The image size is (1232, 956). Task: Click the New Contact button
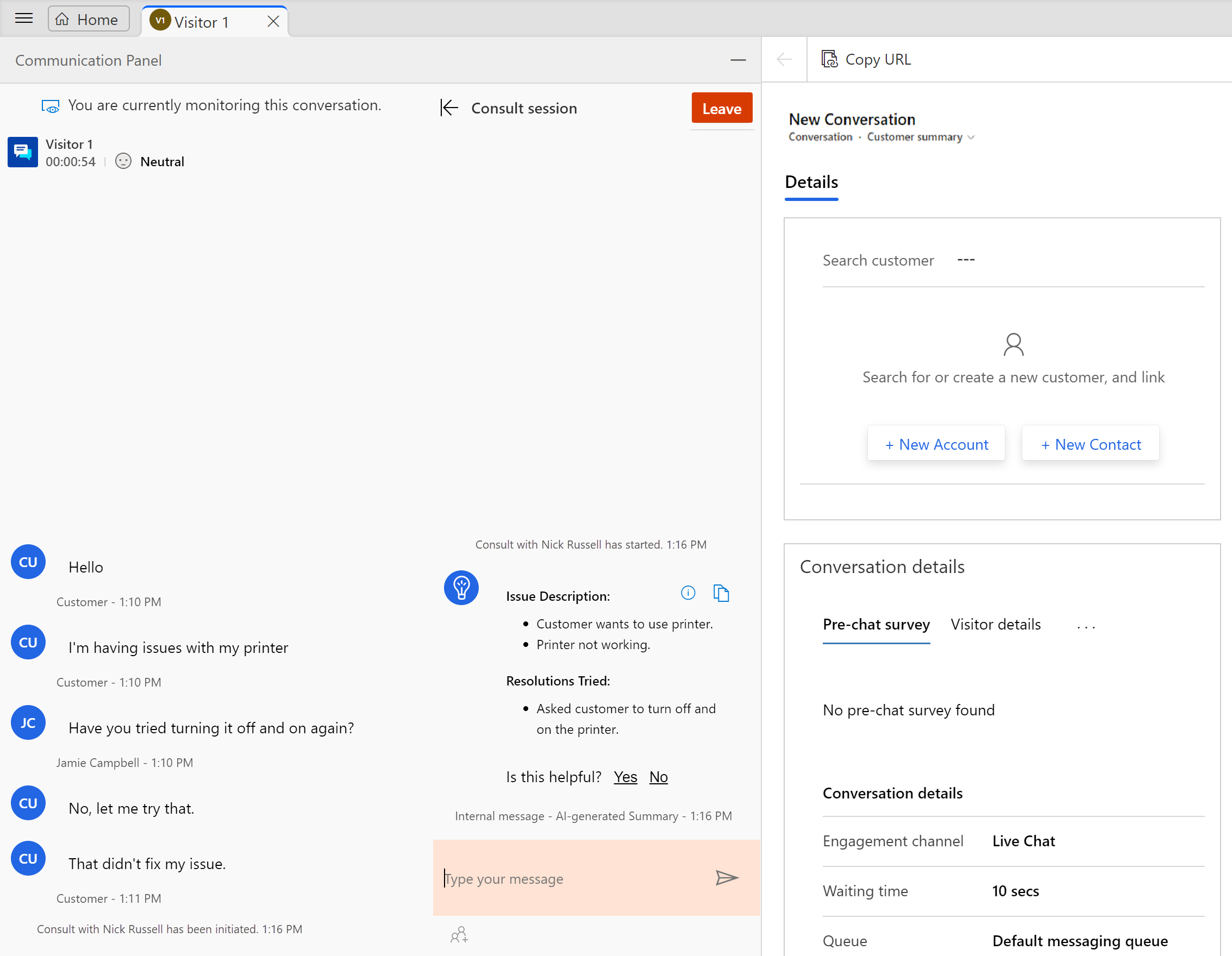pyautogui.click(x=1090, y=443)
